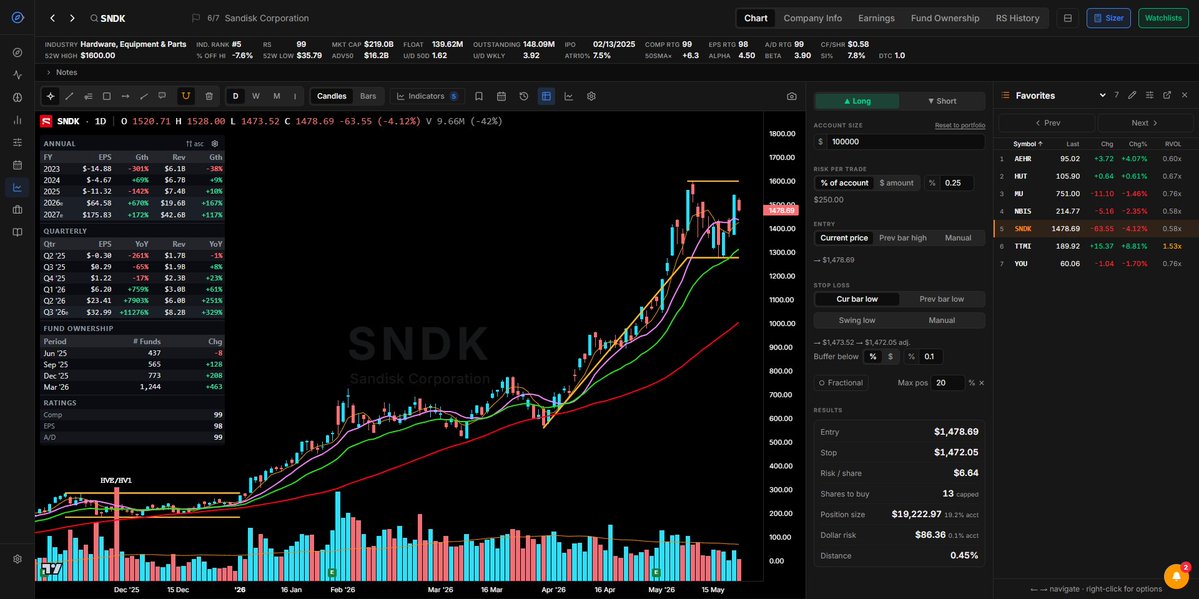Open the Favorites watchlist dropdown chevron

point(1102,95)
